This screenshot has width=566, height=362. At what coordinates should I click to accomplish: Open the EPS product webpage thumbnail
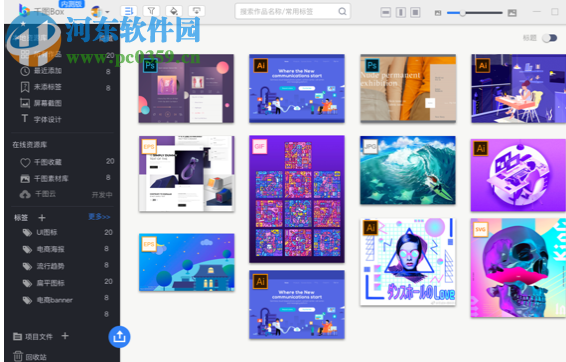187,174
